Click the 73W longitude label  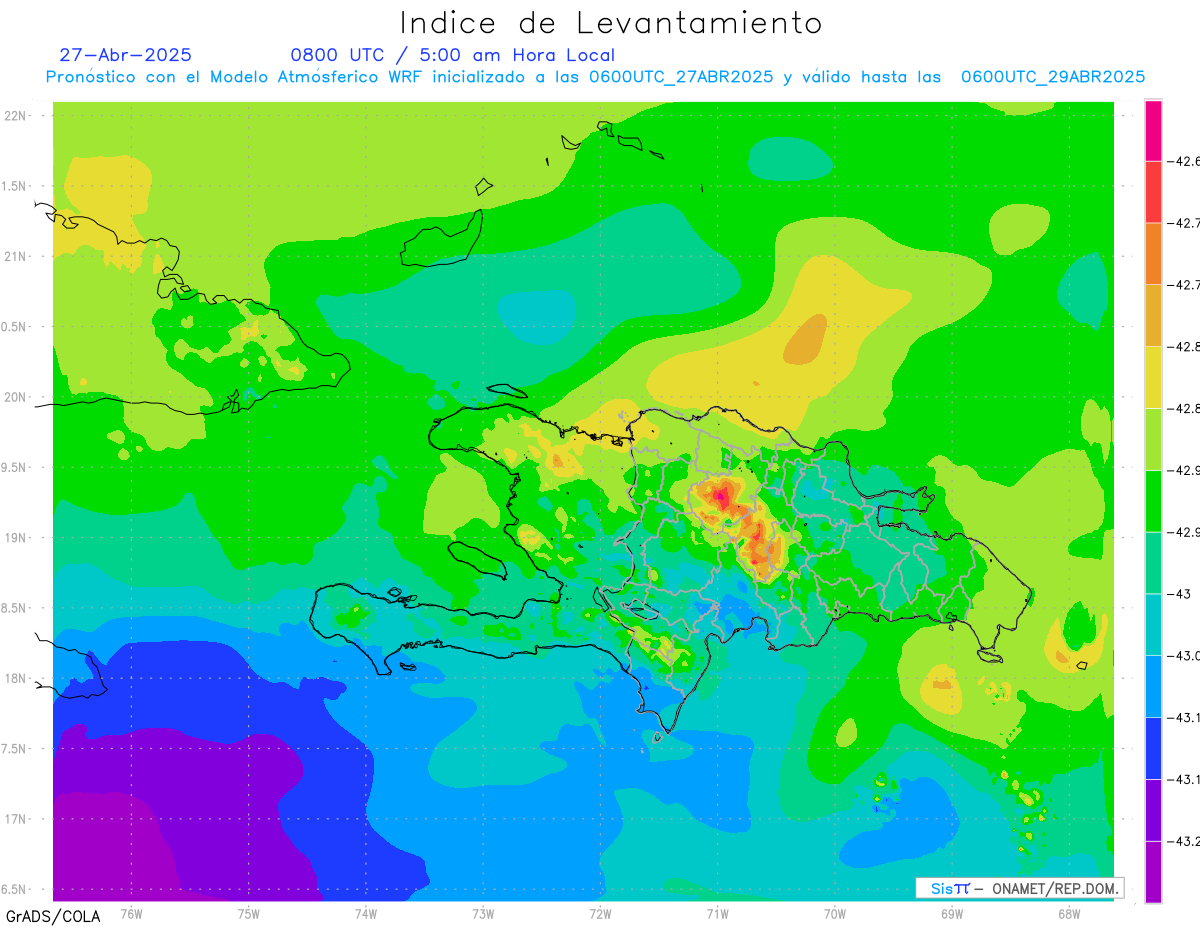tap(482, 913)
